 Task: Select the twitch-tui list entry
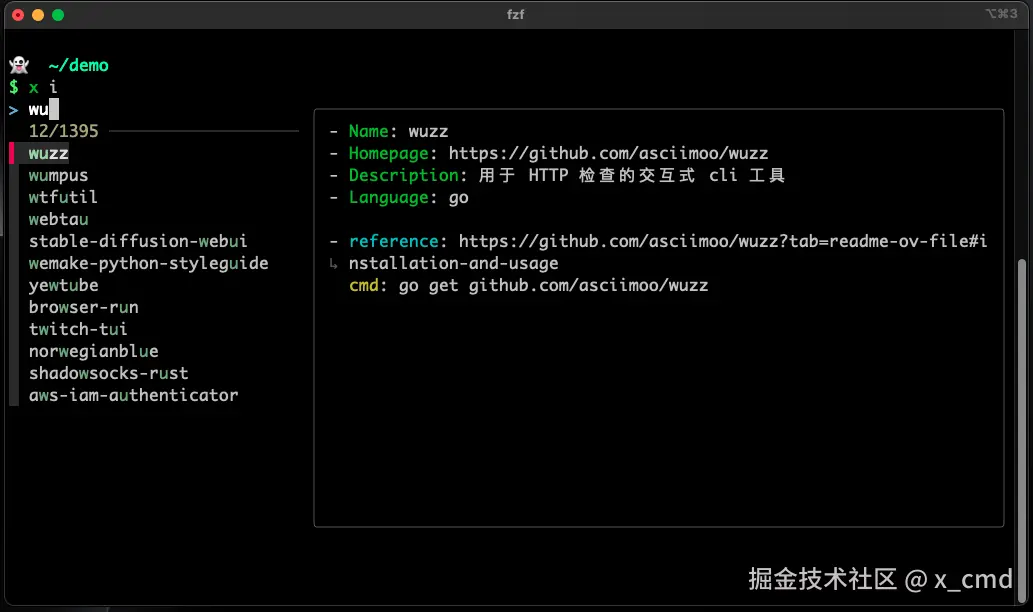coord(78,329)
